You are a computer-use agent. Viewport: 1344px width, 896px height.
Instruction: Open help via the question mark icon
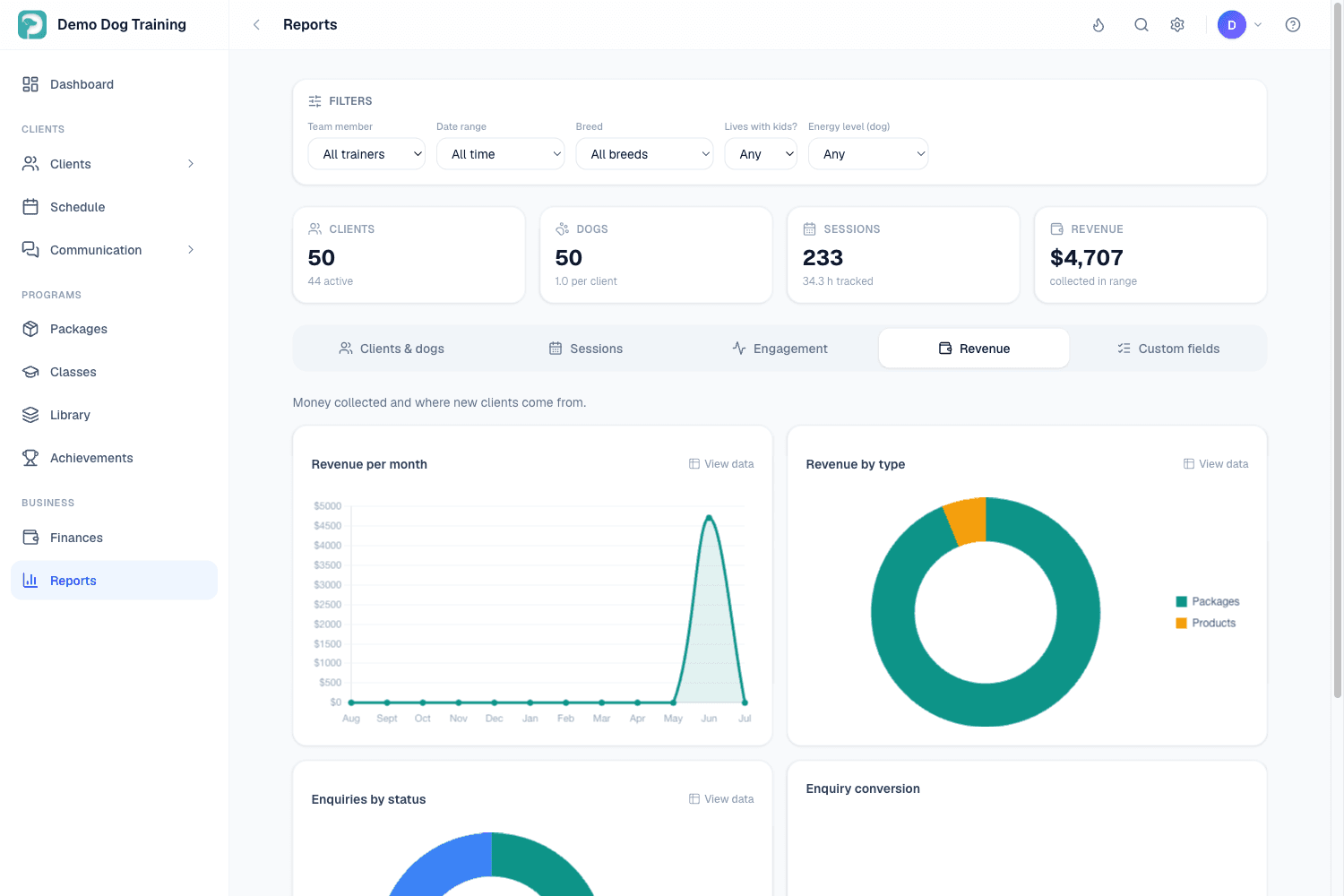1293,24
